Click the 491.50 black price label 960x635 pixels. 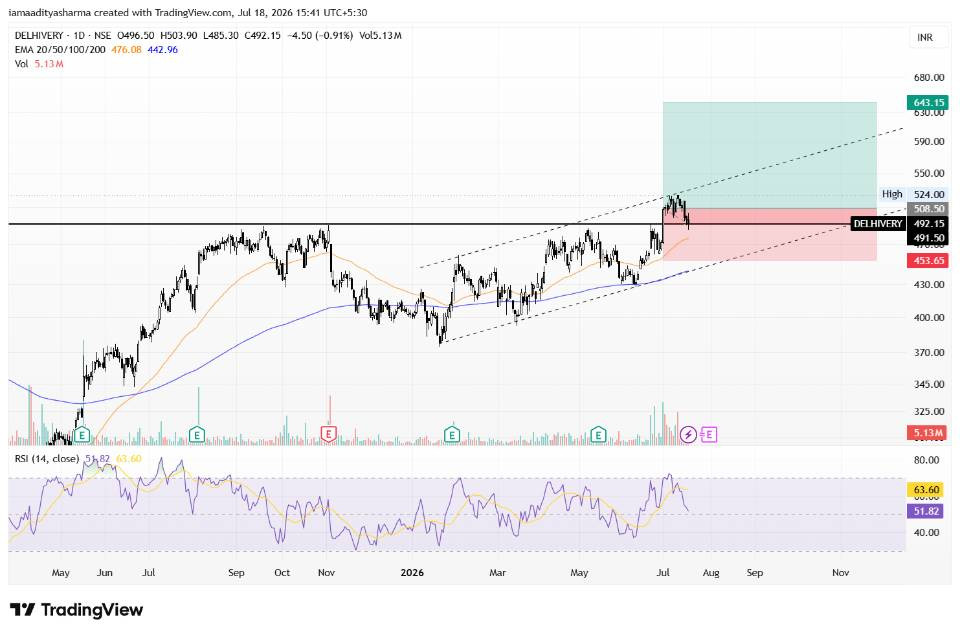[928, 238]
